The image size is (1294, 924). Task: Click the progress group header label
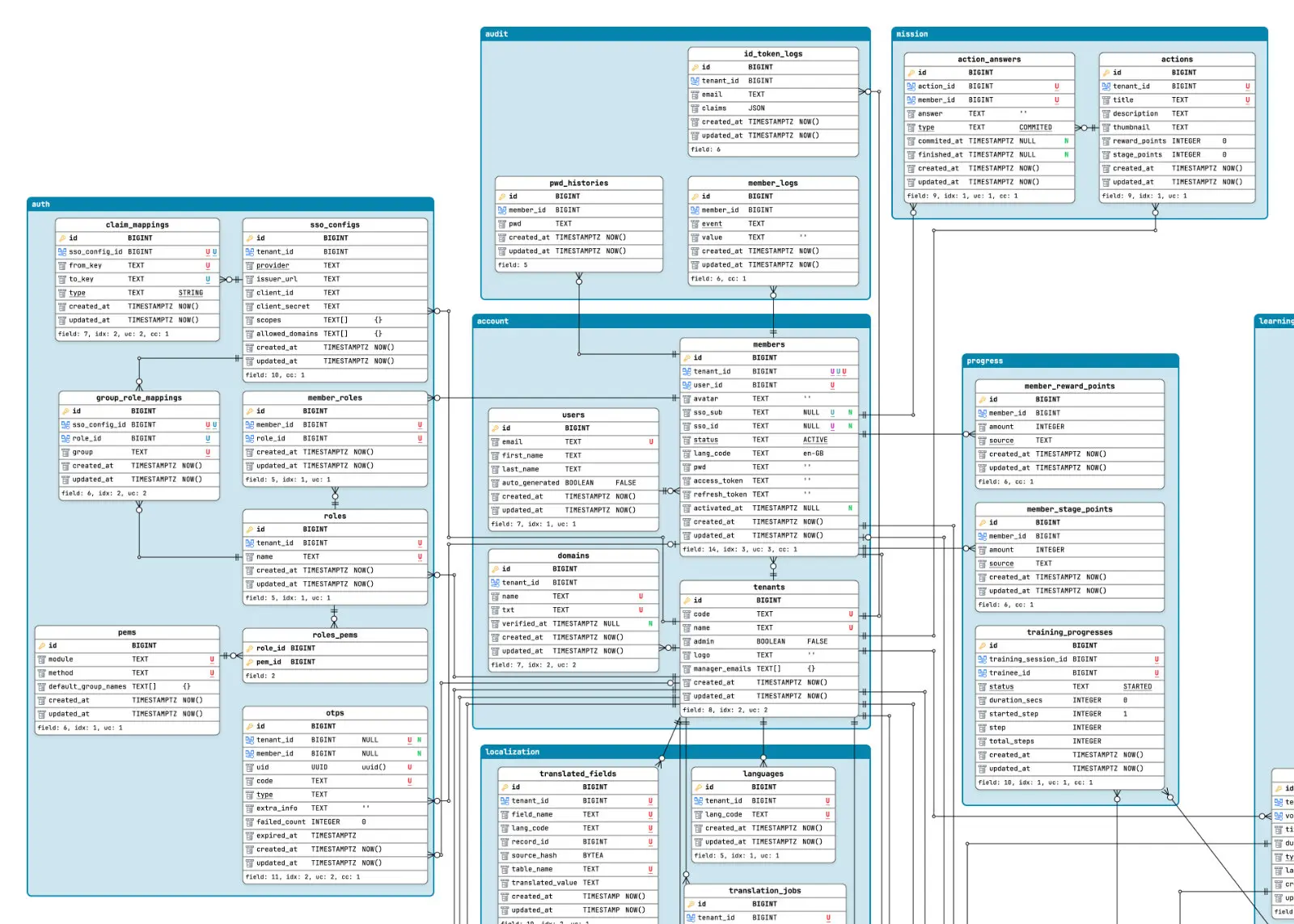(984, 361)
